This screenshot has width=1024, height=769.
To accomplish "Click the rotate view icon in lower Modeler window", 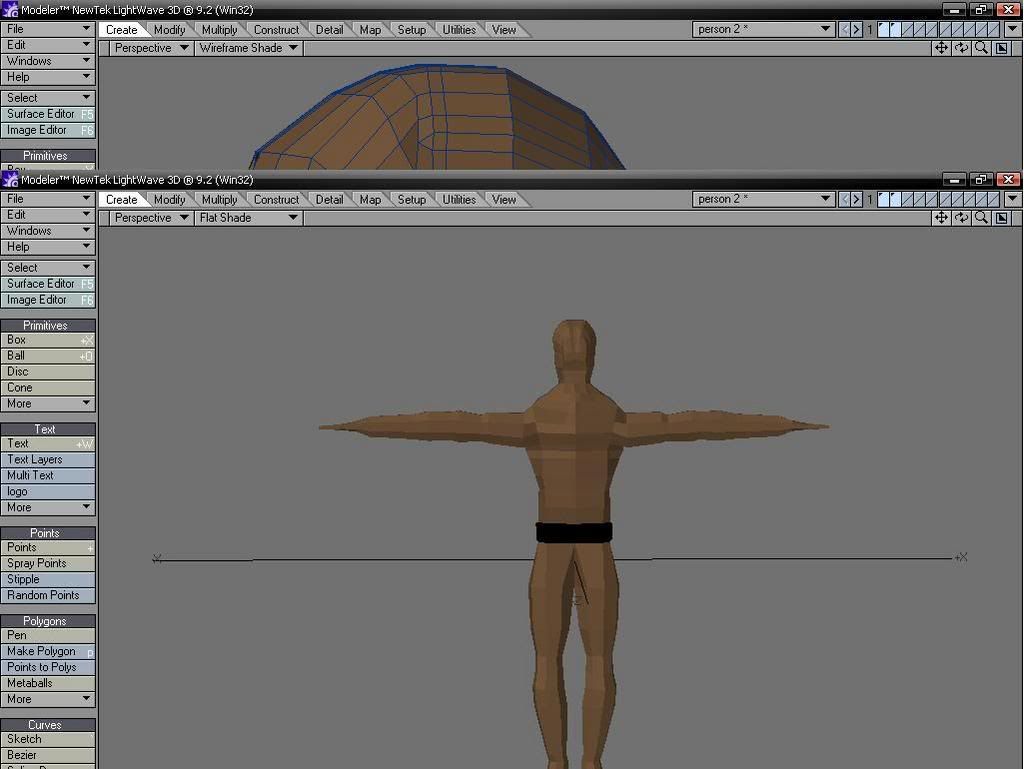I will coord(961,217).
